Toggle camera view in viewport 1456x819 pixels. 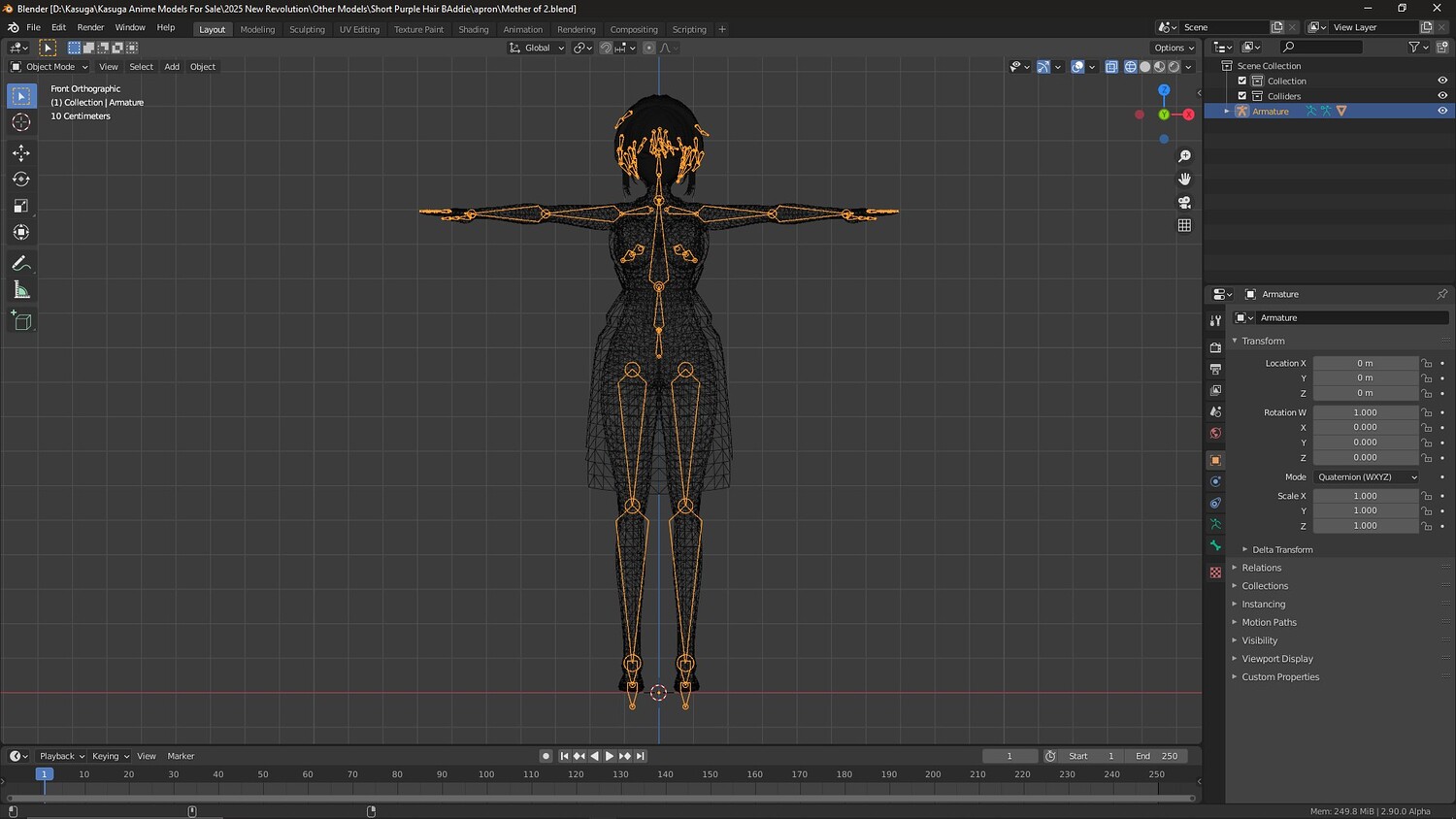point(1184,202)
